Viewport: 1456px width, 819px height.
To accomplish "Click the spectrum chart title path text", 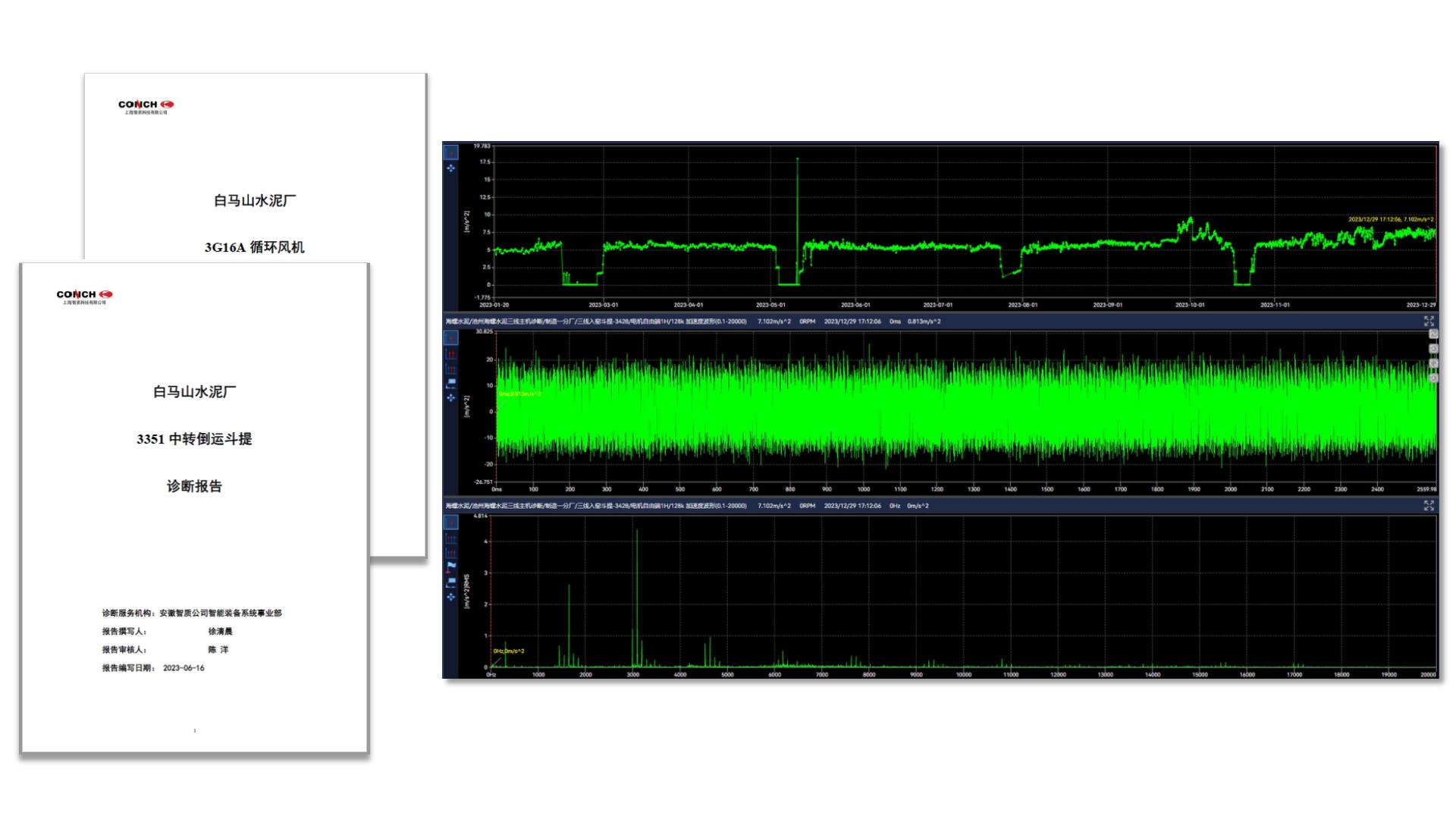I will click(596, 506).
